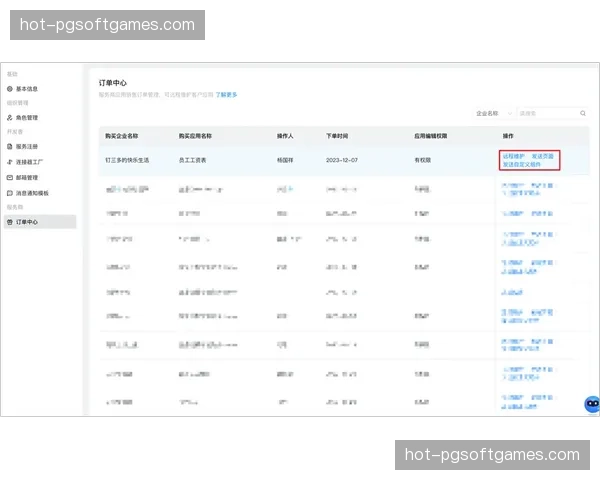
Task: Click the 下单时间 column header
Action: click(x=337, y=134)
